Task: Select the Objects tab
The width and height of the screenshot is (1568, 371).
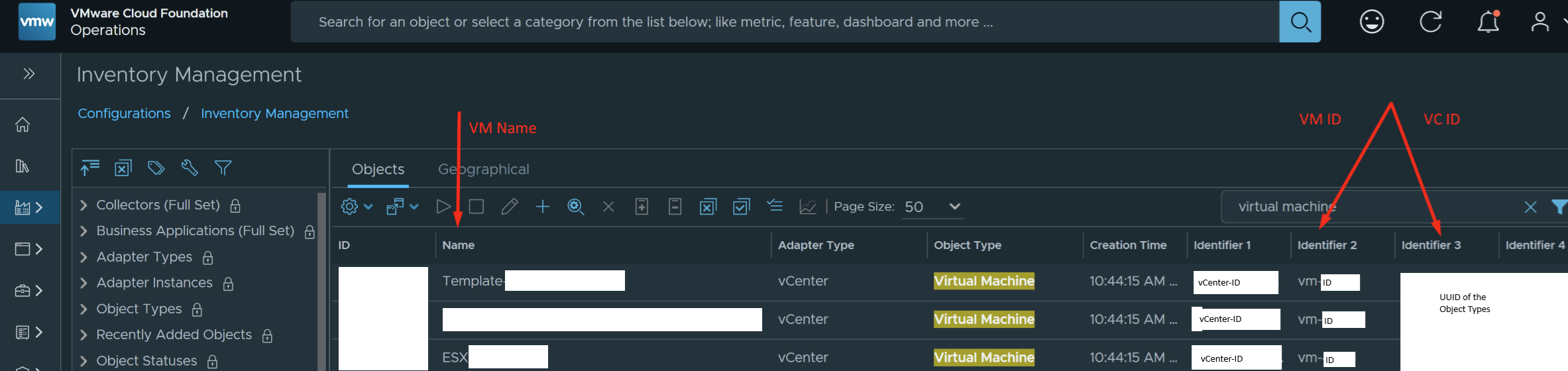Action: click(378, 170)
